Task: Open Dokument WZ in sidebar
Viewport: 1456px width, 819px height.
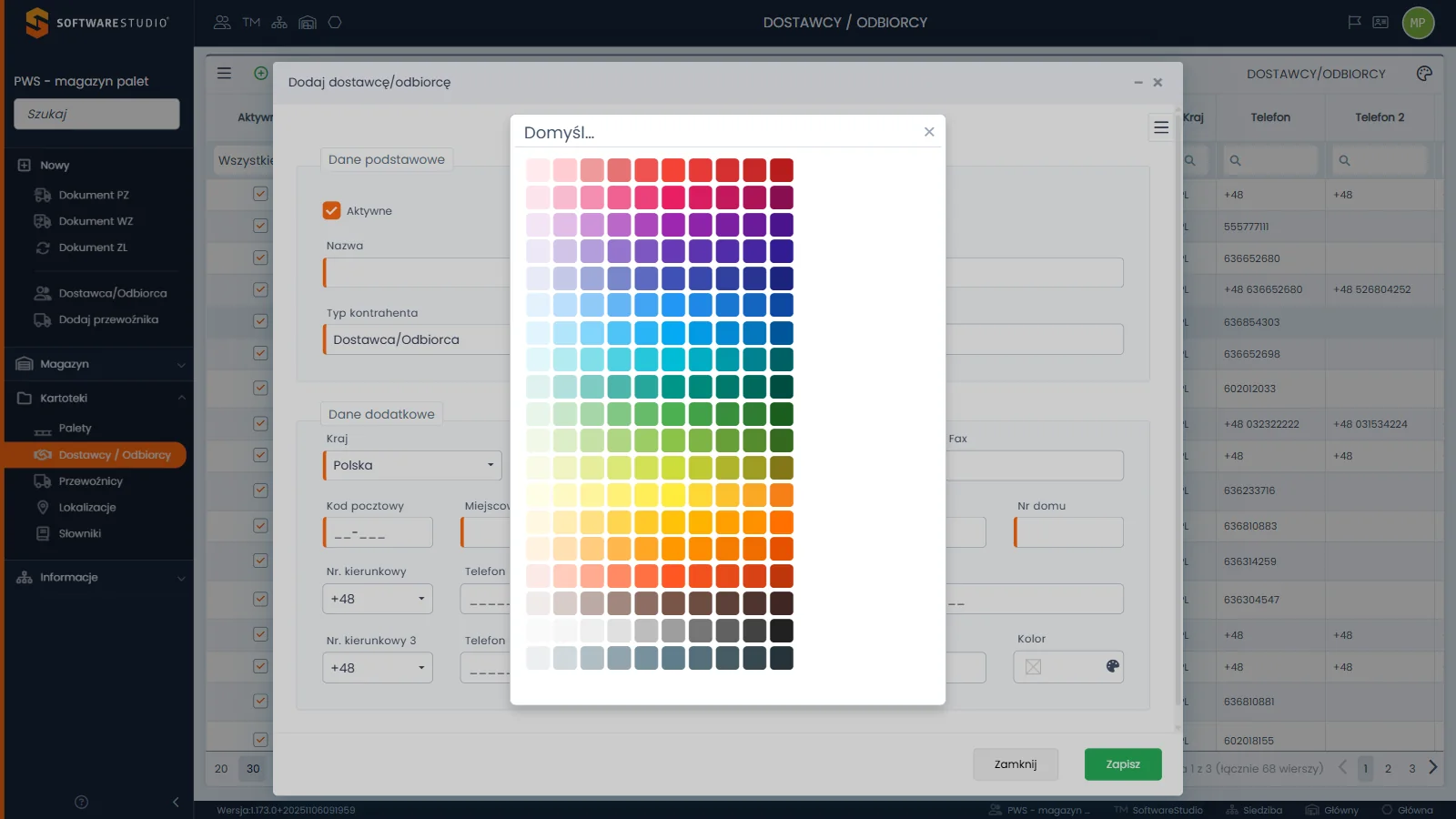Action: [x=96, y=221]
